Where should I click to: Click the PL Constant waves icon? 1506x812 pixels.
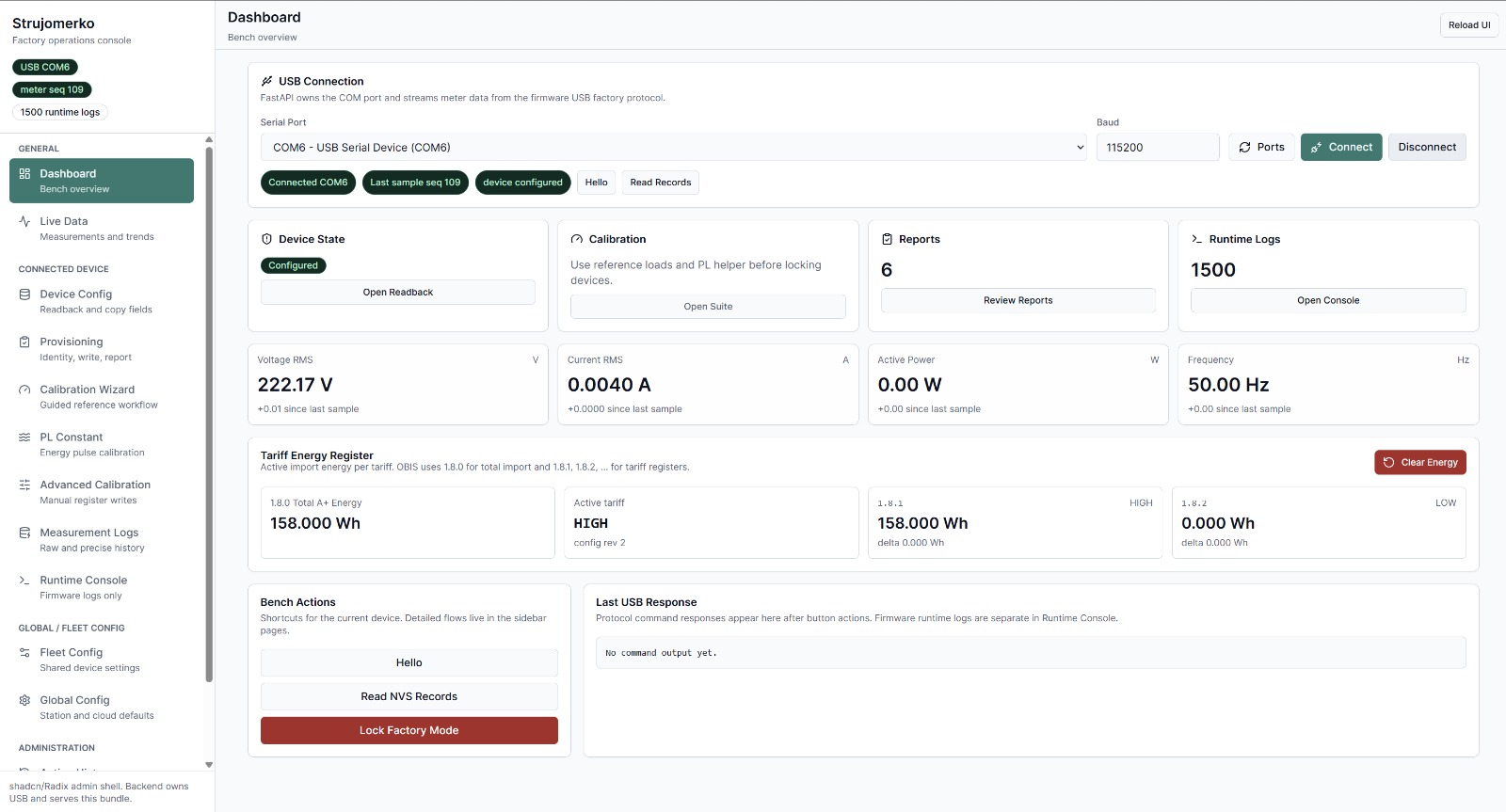(24, 438)
